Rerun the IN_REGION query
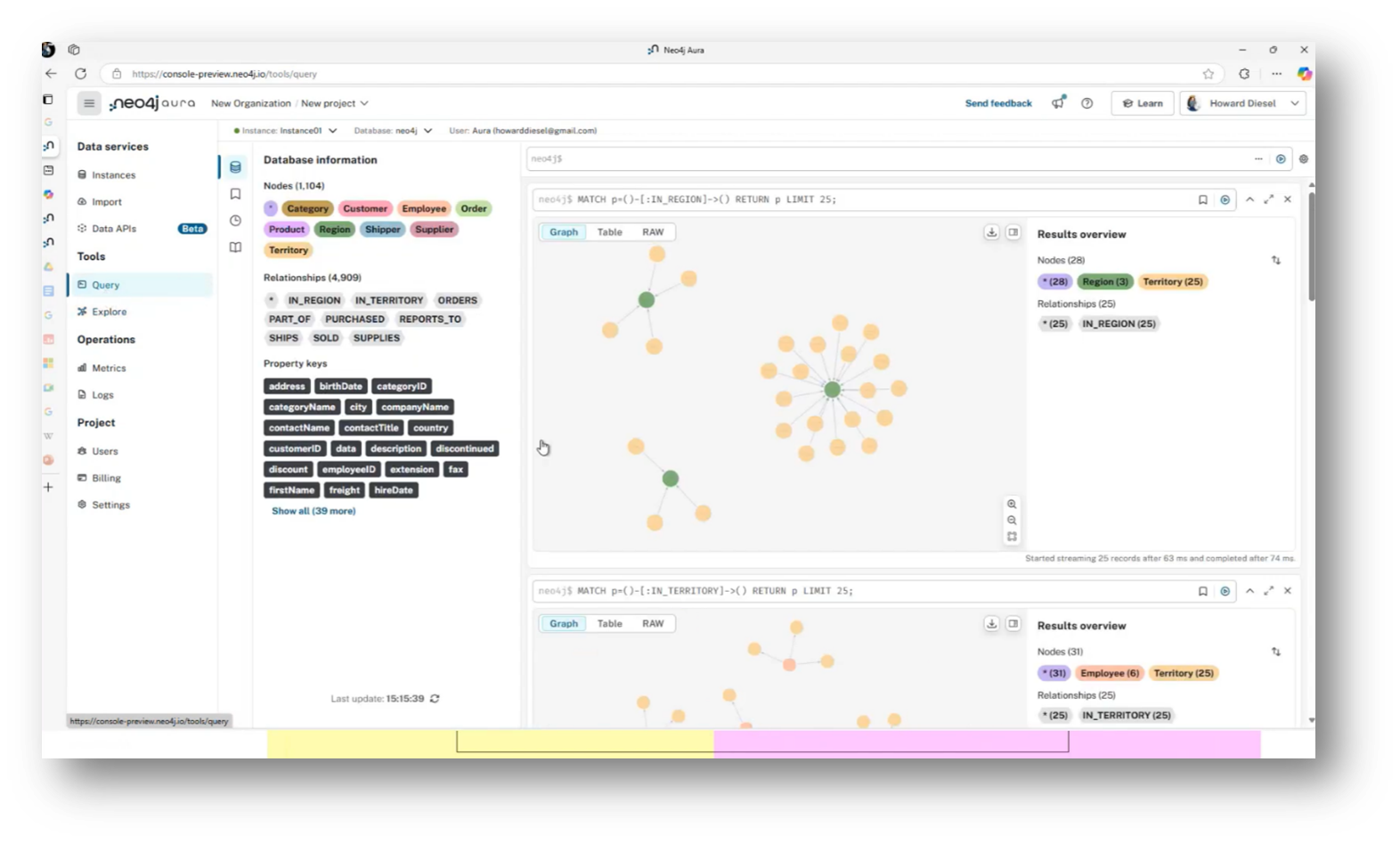The image size is (1400, 843). [x=1225, y=200]
